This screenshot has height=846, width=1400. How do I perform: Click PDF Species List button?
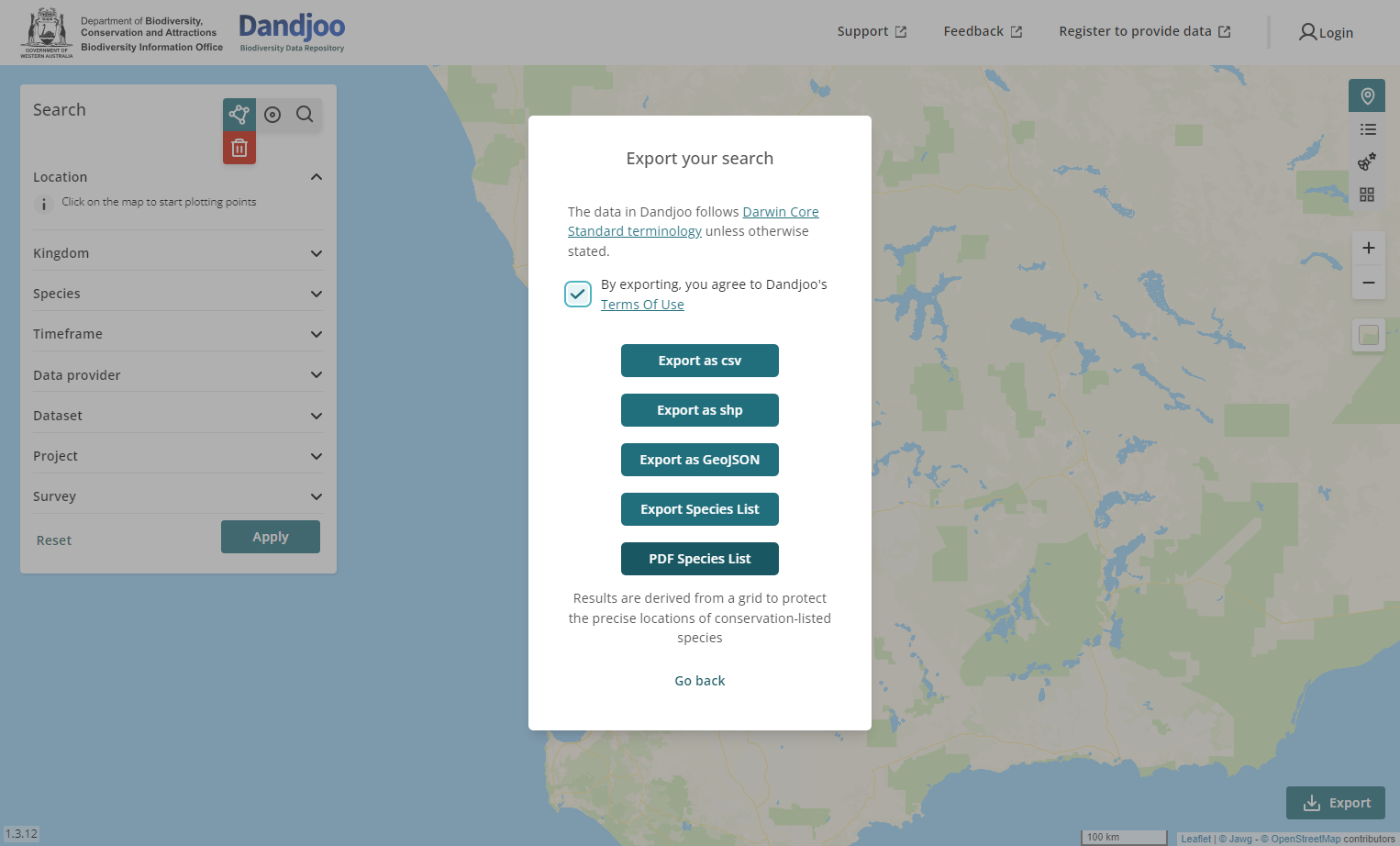tap(700, 559)
